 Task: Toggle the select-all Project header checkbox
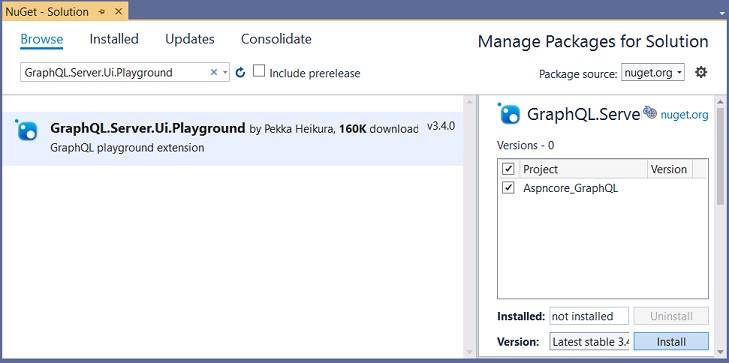(508, 169)
